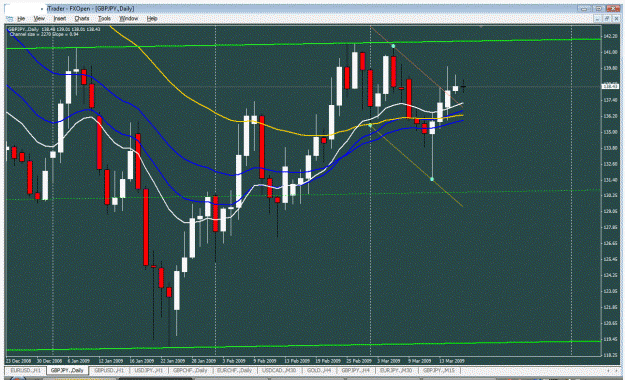The image size is (625, 380).
Task: Minimize the inner chart window
Action: pos(597,19)
